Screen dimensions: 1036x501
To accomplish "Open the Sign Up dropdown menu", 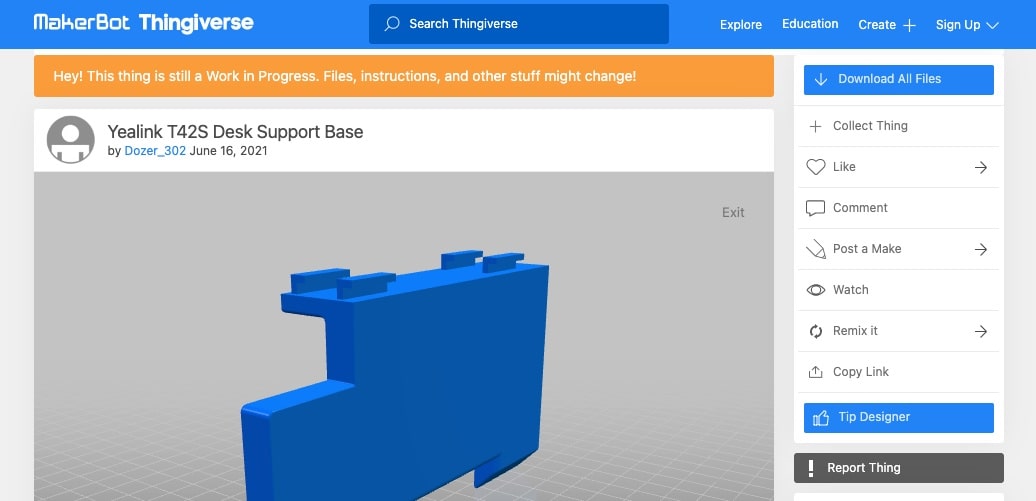I will pos(966,25).
